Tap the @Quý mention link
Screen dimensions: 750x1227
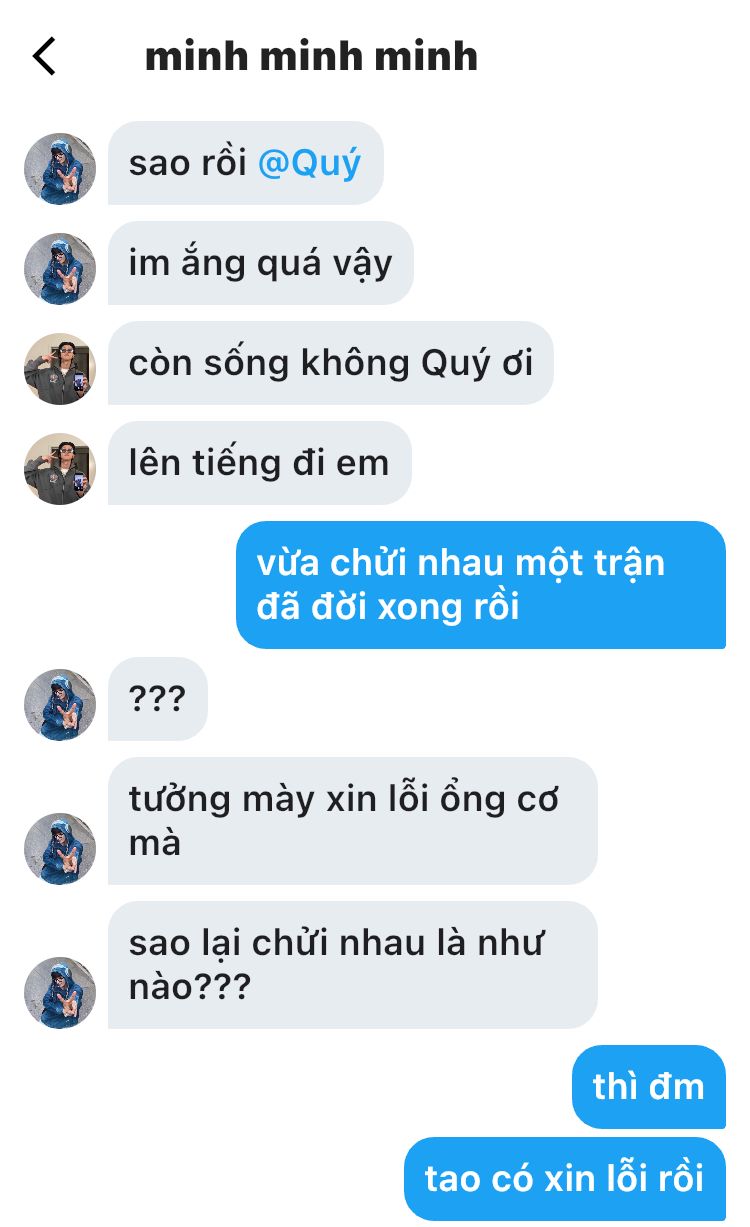coord(309,163)
